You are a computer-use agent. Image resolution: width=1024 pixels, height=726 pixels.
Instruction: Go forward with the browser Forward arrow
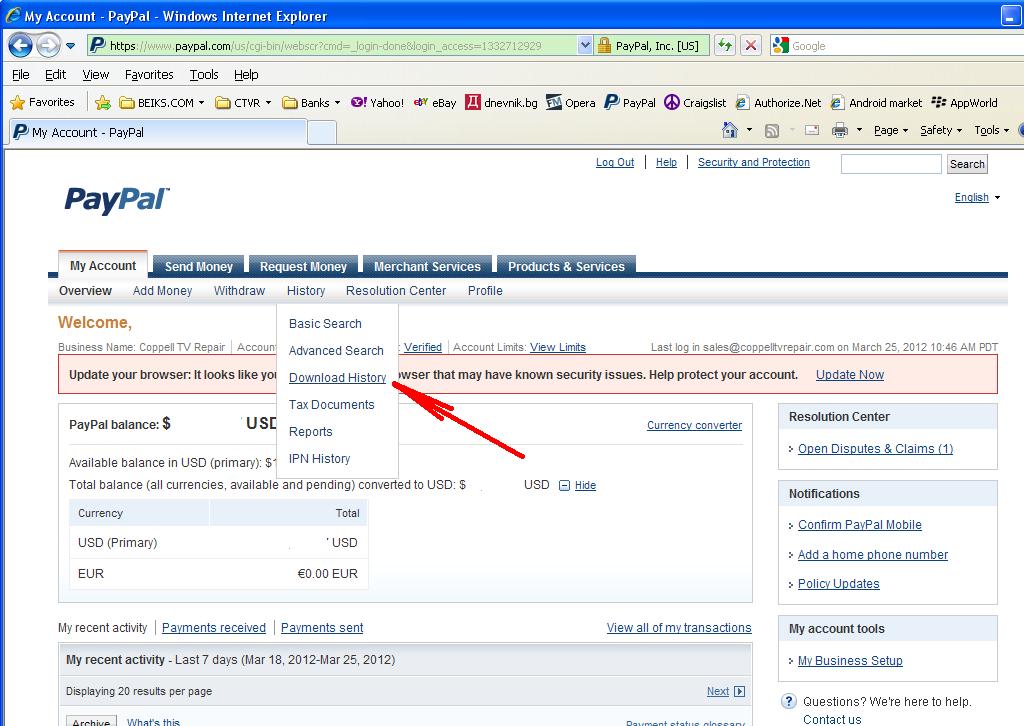pyautogui.click(x=48, y=46)
